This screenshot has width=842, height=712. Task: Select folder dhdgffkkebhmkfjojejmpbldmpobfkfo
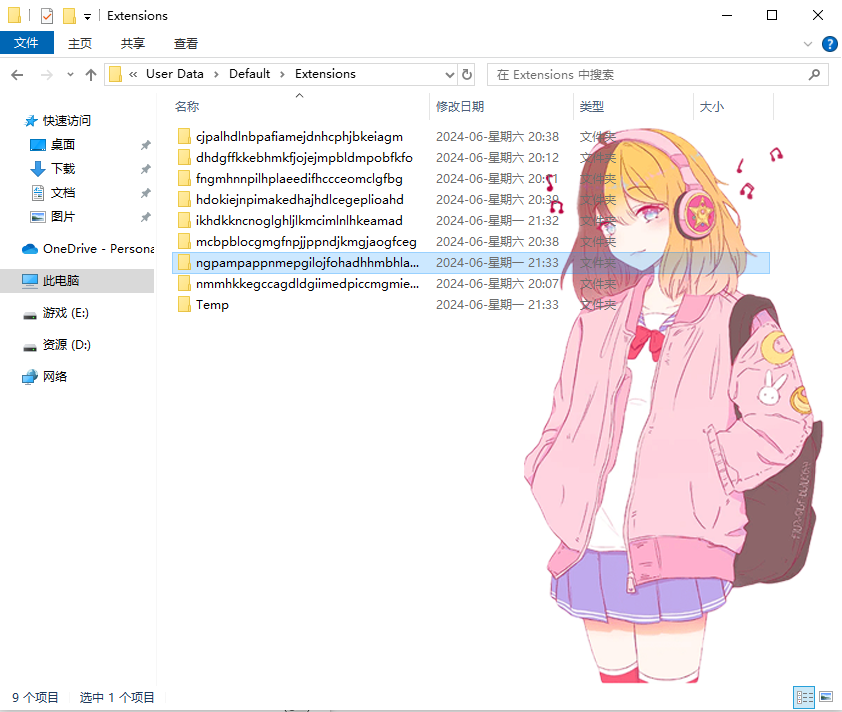coord(304,158)
